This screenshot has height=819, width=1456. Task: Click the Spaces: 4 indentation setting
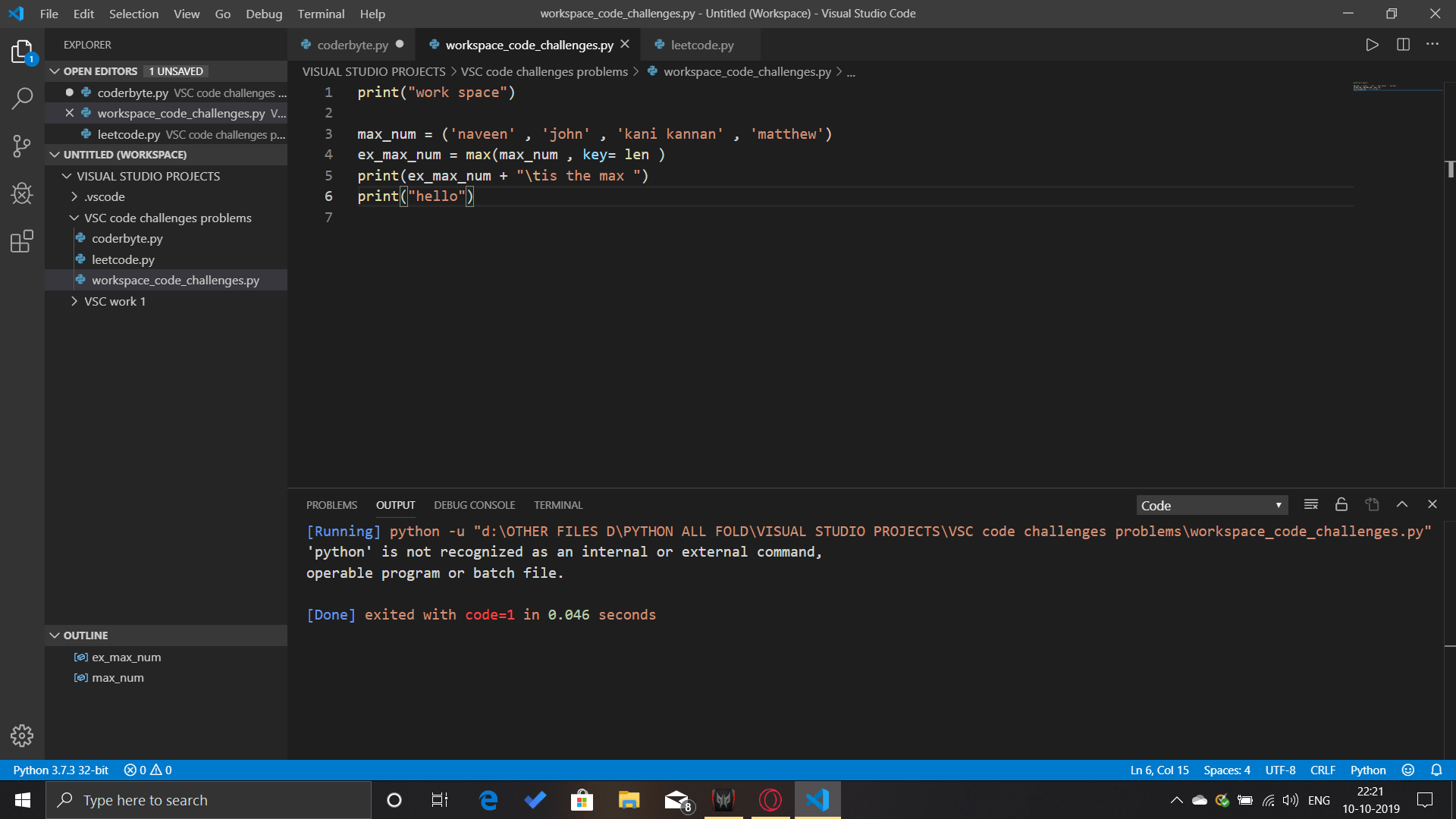pos(1226,770)
